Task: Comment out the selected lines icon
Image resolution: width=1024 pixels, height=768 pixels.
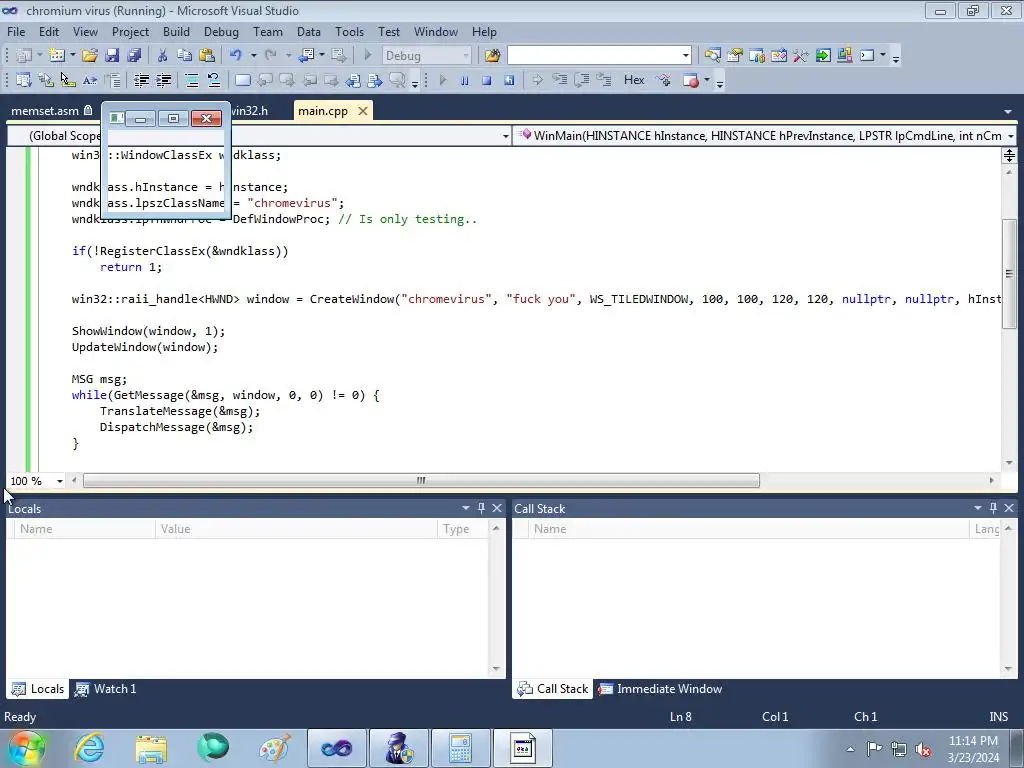Action: pos(192,80)
